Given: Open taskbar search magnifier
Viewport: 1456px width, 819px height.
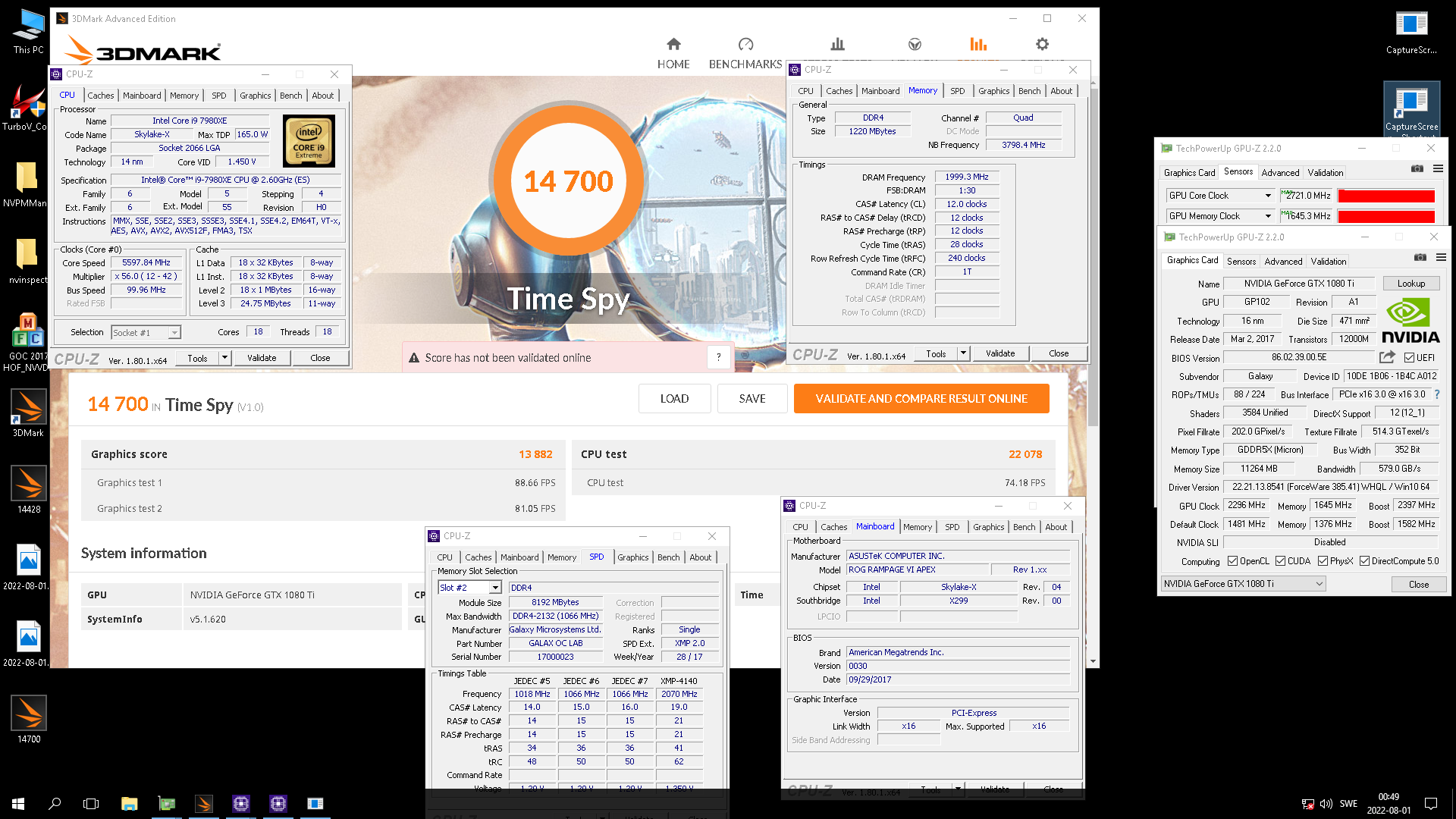Looking at the screenshot, I should 55,804.
